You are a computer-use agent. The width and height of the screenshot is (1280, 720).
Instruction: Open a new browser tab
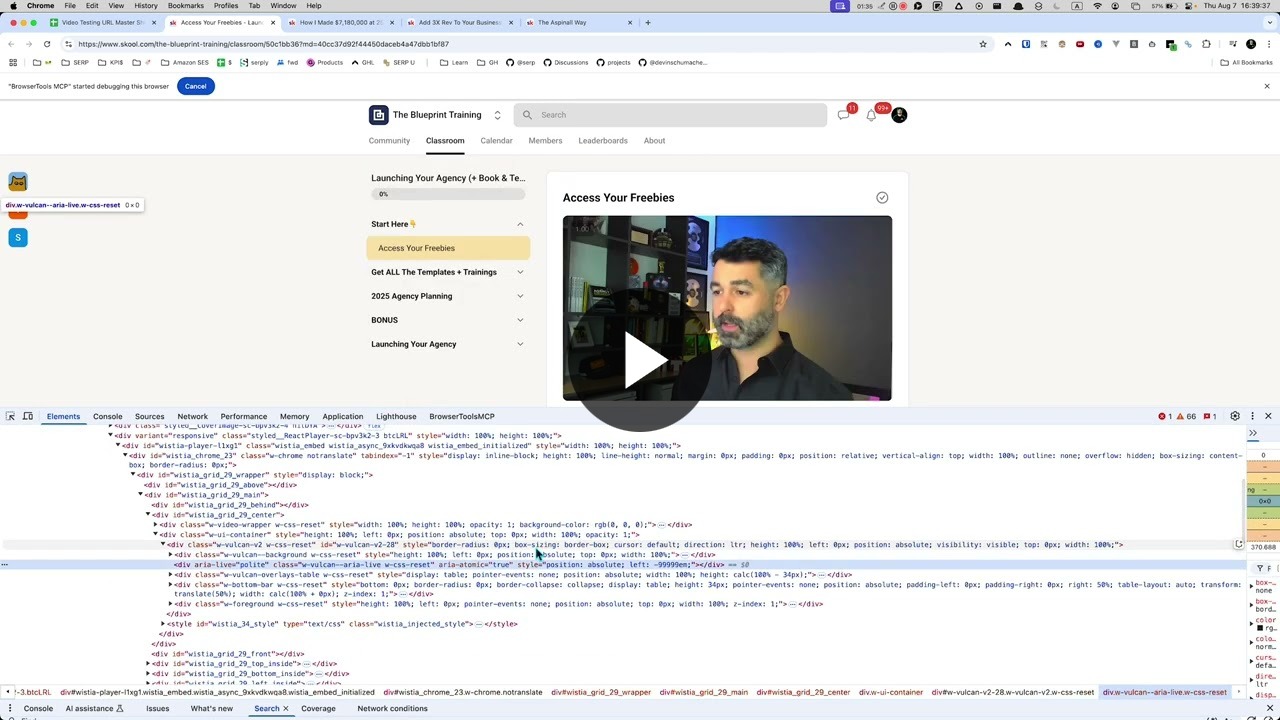[x=647, y=22]
